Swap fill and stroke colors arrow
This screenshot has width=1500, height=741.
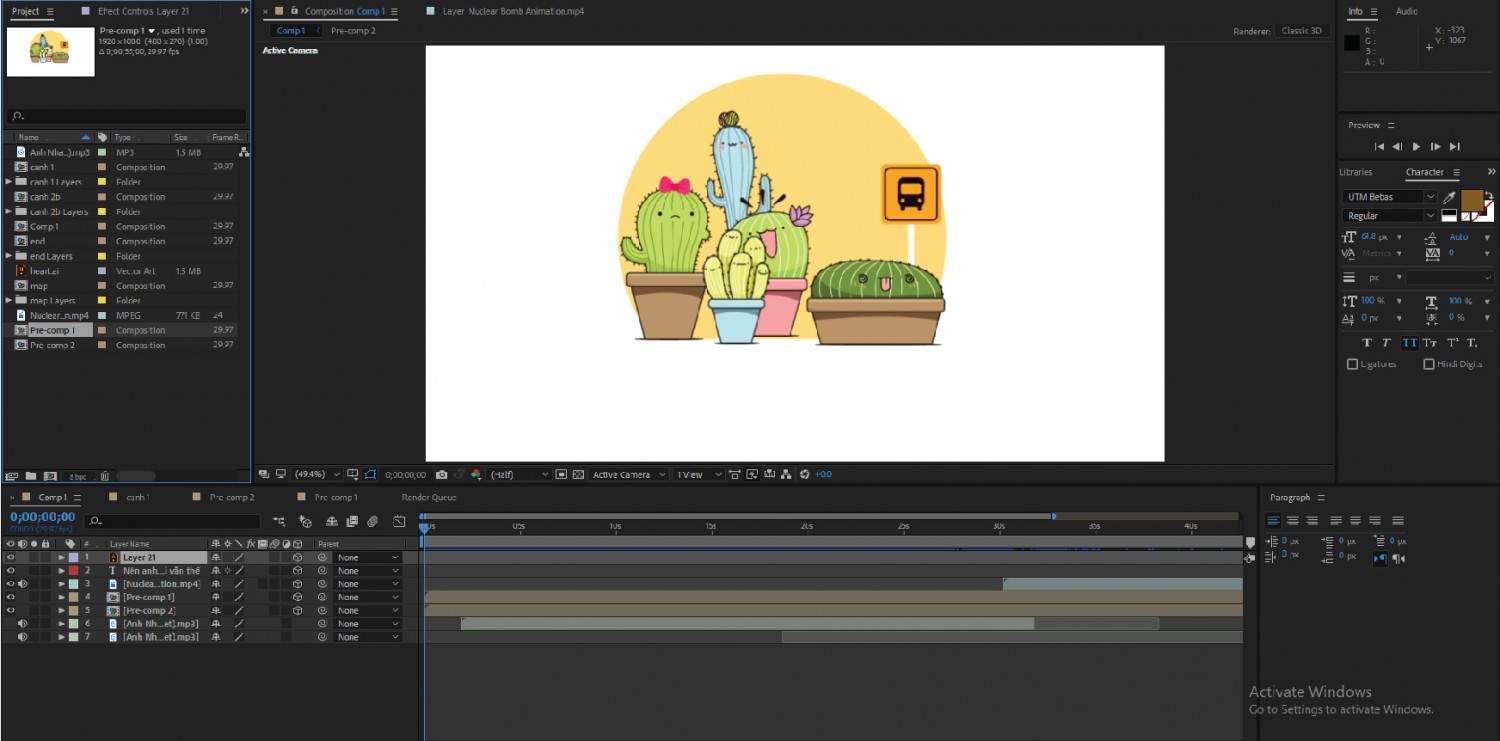(1489, 195)
